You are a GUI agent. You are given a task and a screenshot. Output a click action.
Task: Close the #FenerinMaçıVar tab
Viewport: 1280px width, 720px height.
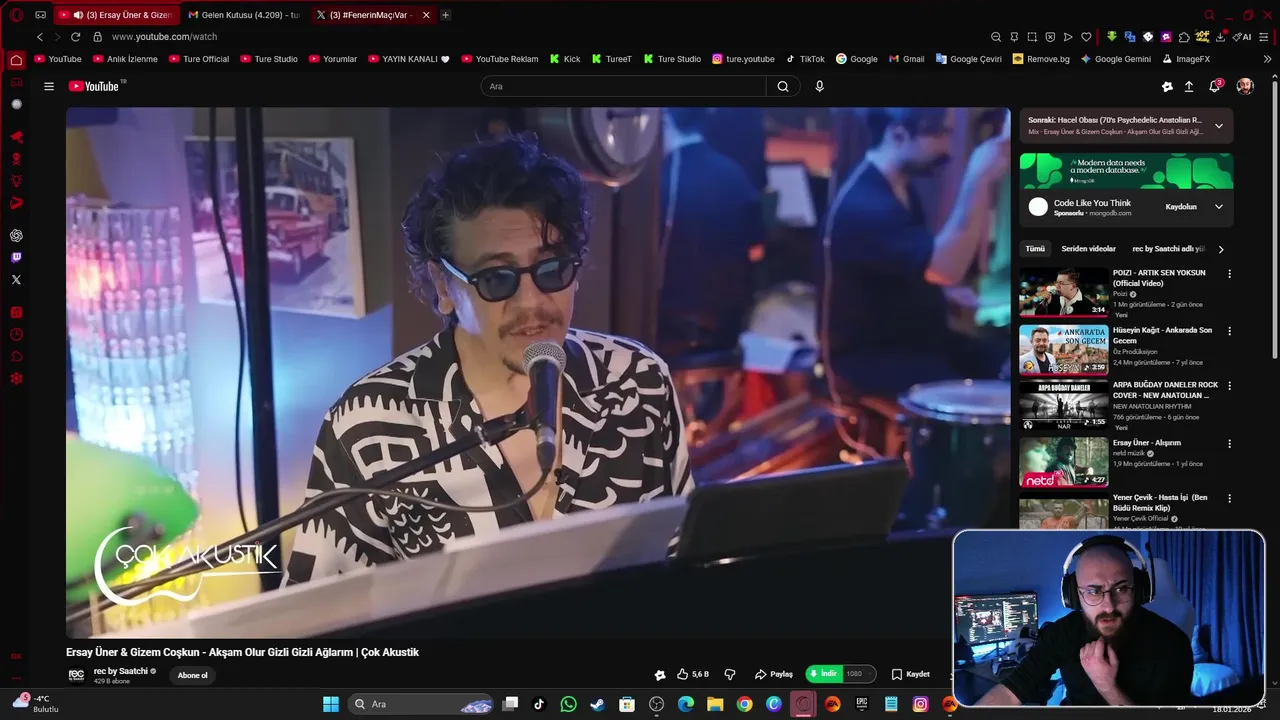pos(426,15)
